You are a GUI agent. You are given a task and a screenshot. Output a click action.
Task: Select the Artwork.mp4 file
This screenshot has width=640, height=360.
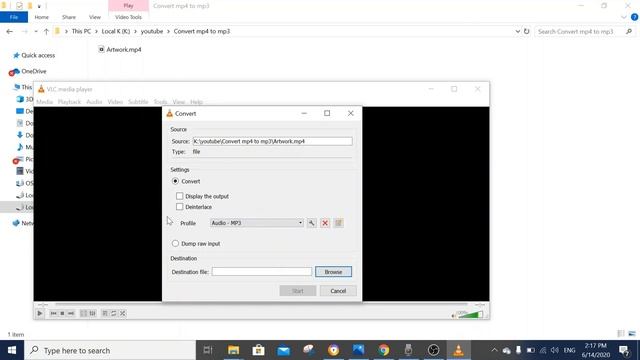pos(120,49)
